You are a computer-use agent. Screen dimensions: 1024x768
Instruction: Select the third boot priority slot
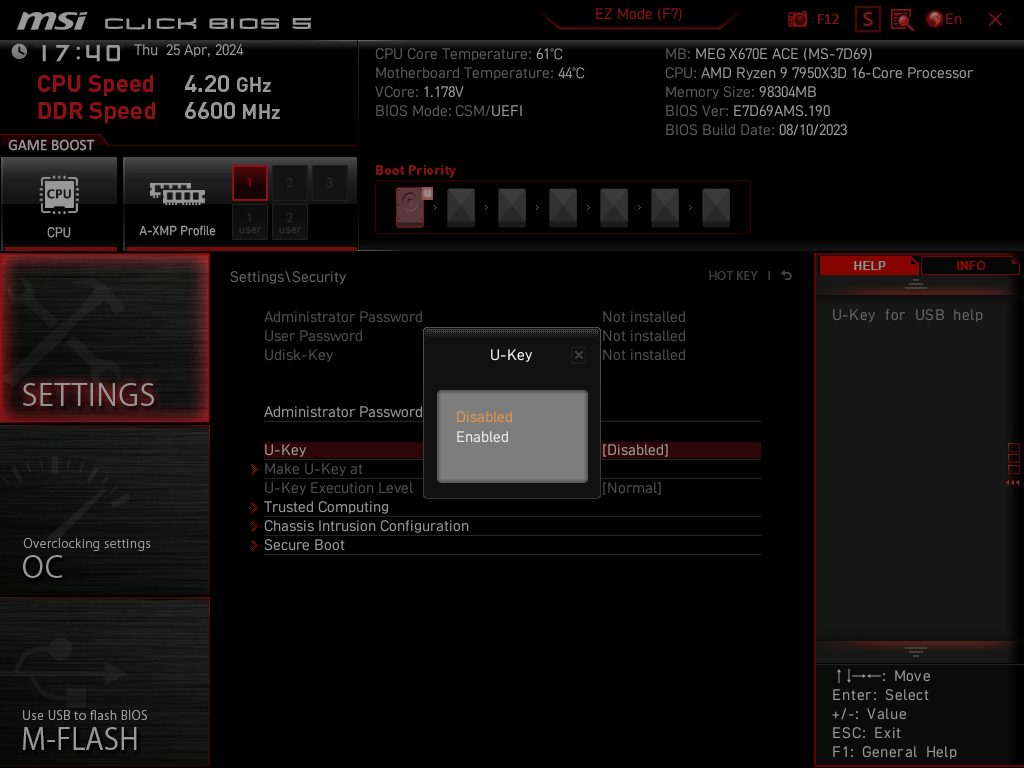click(x=512, y=208)
